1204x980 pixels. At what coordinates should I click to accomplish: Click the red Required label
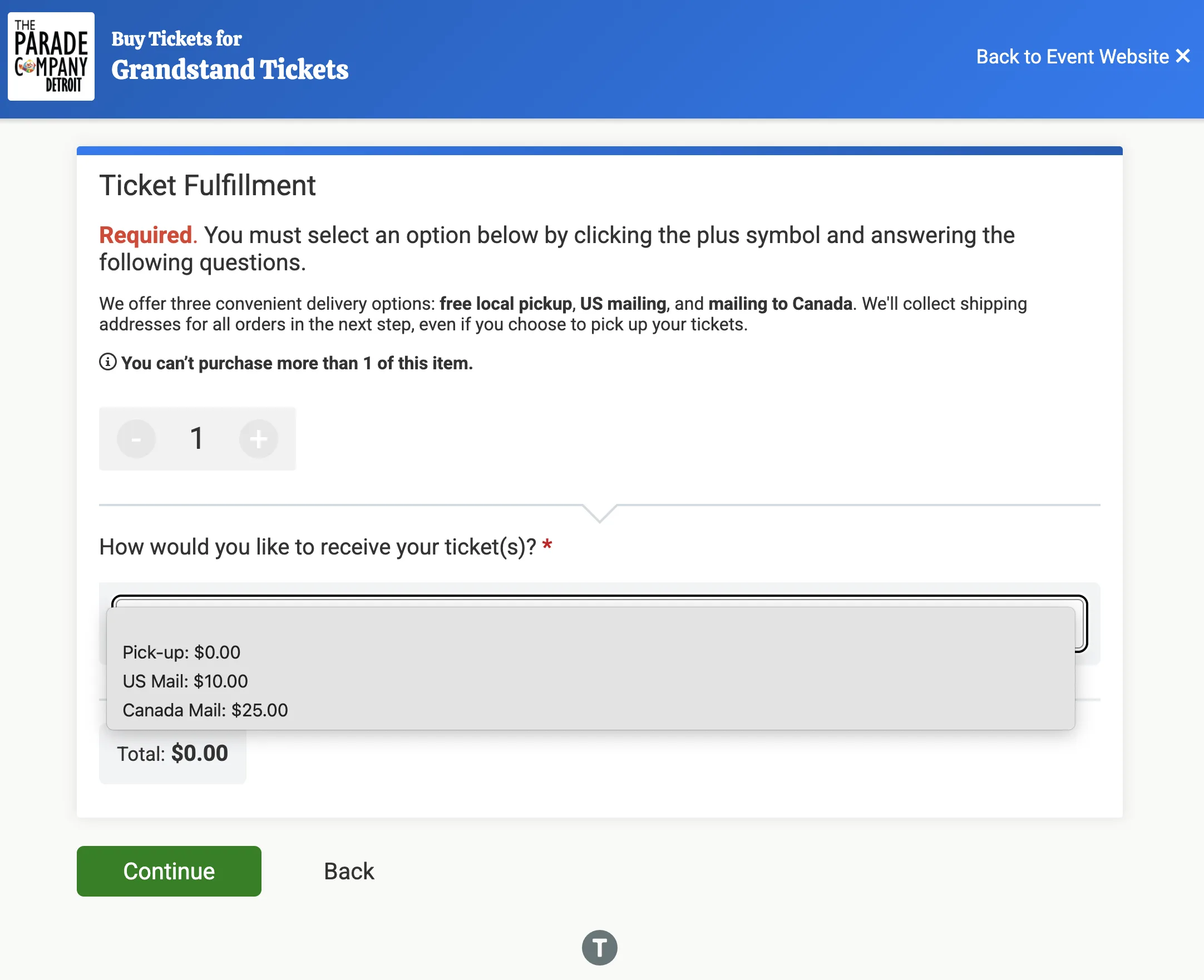pos(146,235)
